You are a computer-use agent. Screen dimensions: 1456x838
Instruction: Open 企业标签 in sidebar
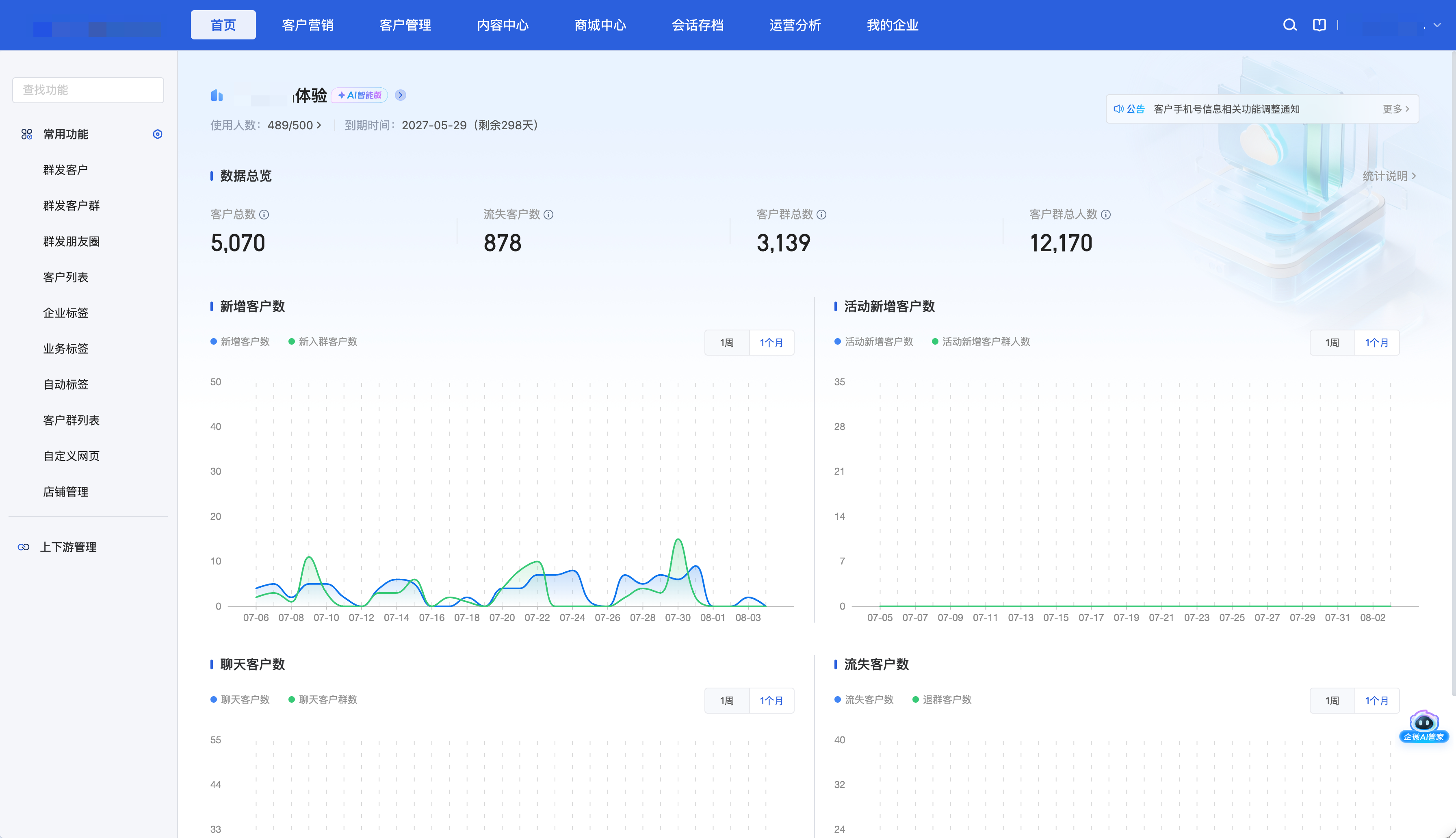coord(65,313)
